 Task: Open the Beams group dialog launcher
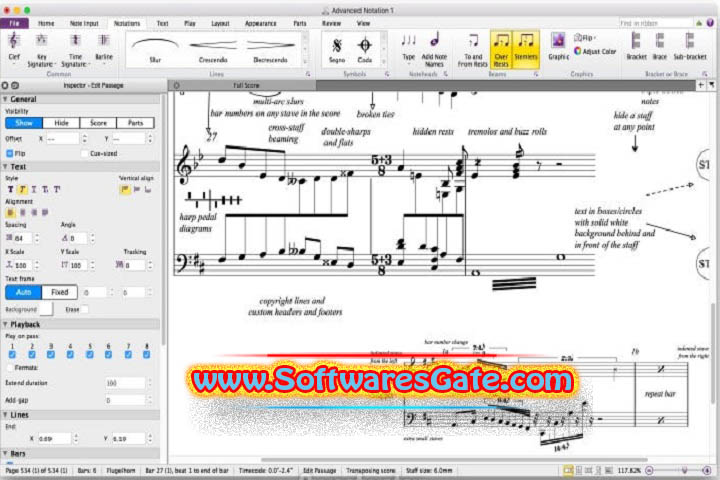pos(535,73)
